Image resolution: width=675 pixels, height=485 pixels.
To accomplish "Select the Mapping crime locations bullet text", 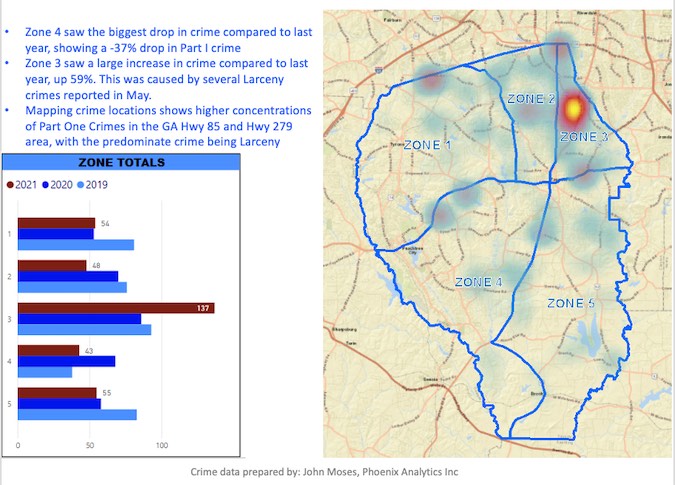I will pos(160,126).
